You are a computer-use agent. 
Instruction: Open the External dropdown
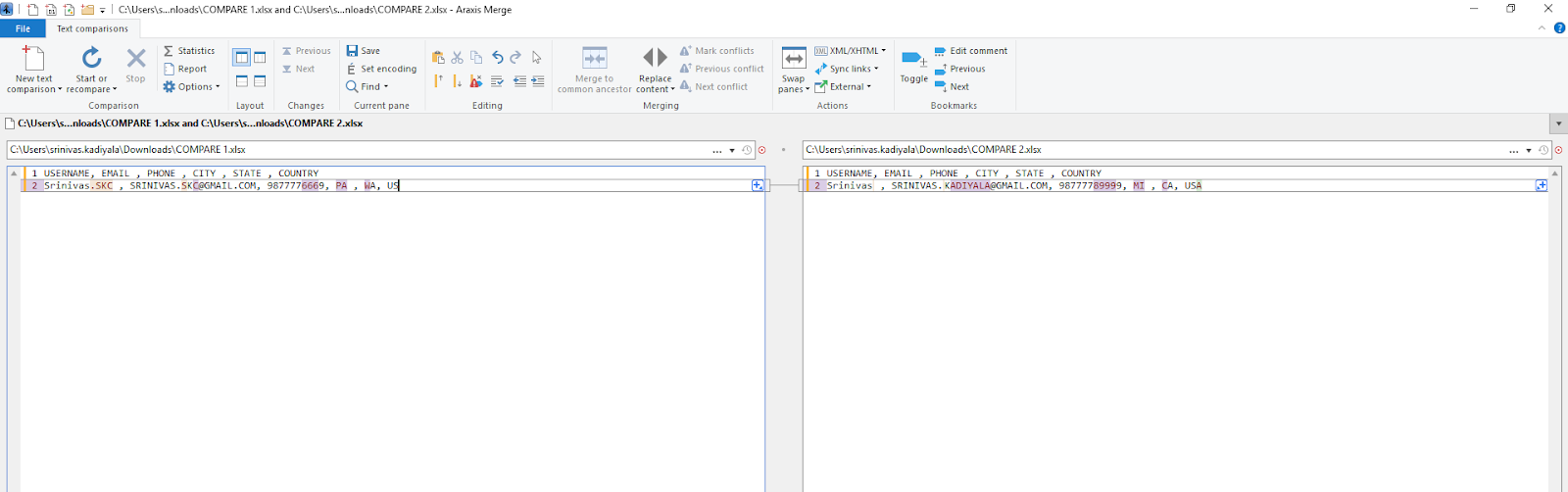843,87
